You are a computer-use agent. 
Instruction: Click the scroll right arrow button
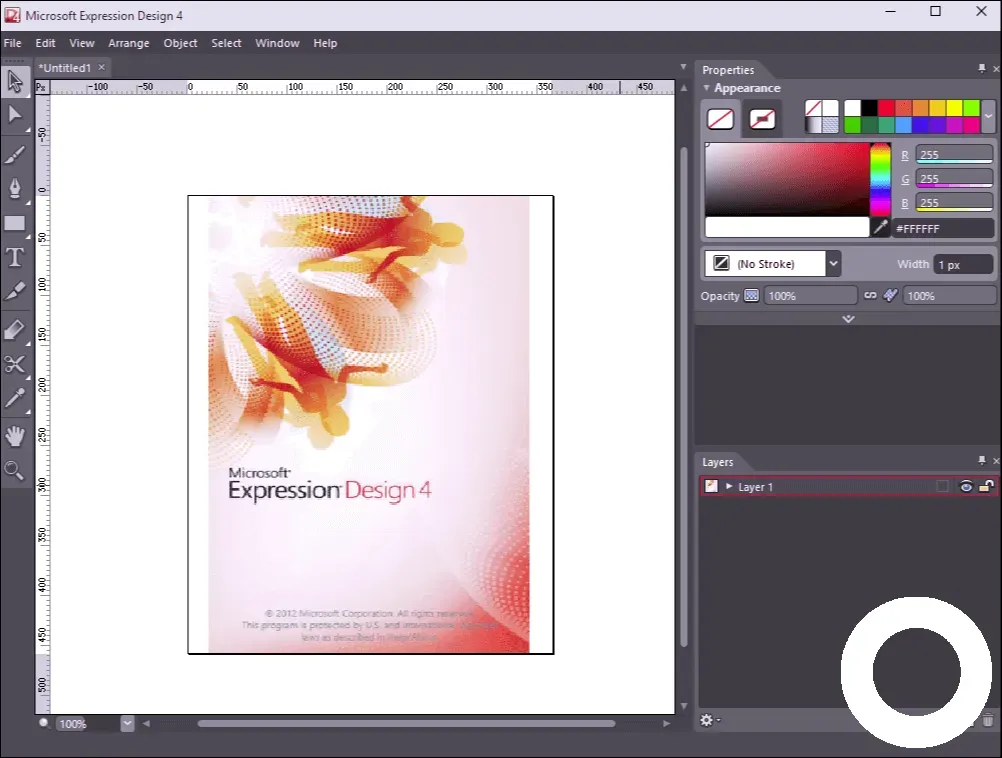[x=667, y=723]
